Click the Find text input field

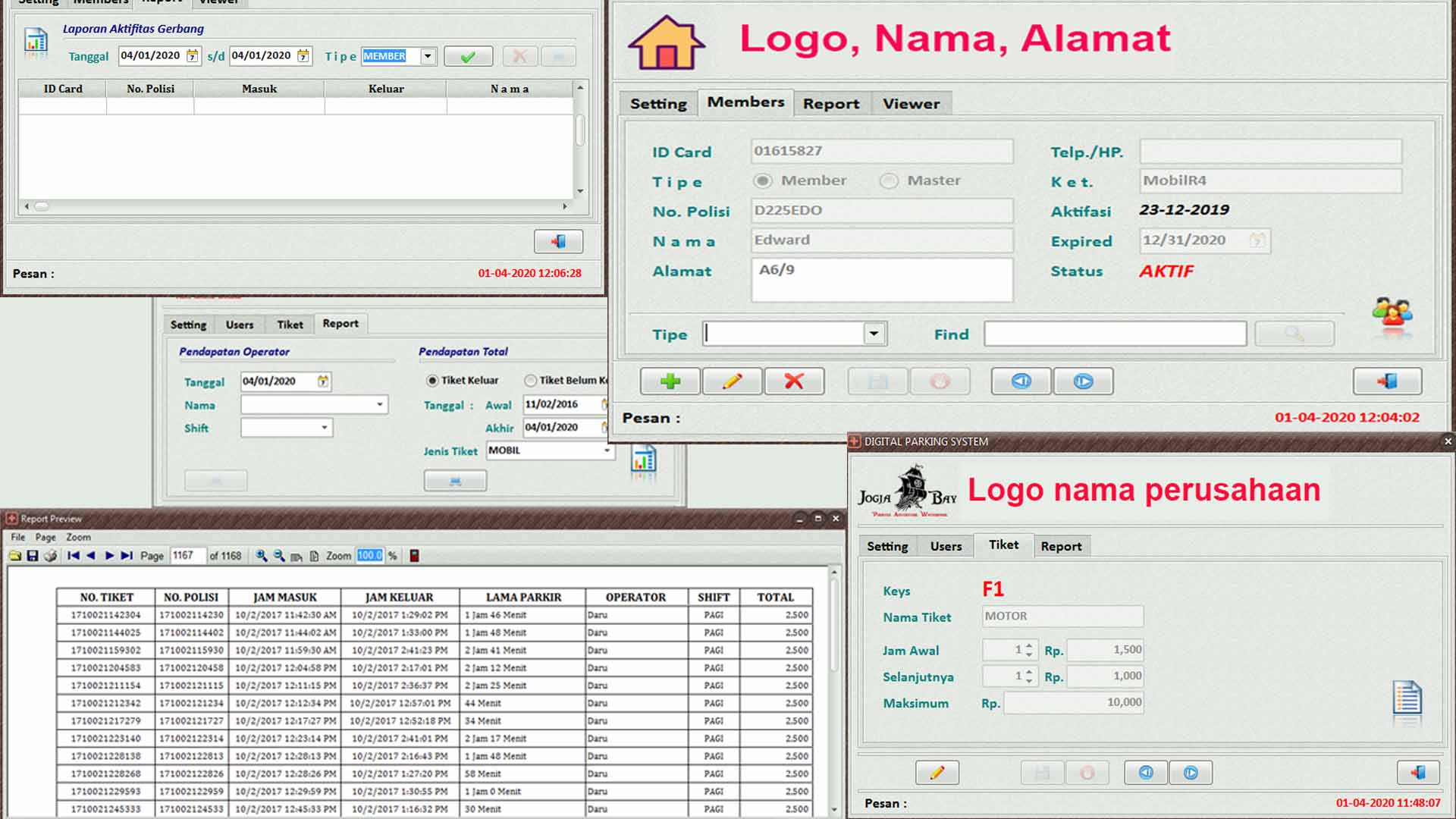(1115, 334)
